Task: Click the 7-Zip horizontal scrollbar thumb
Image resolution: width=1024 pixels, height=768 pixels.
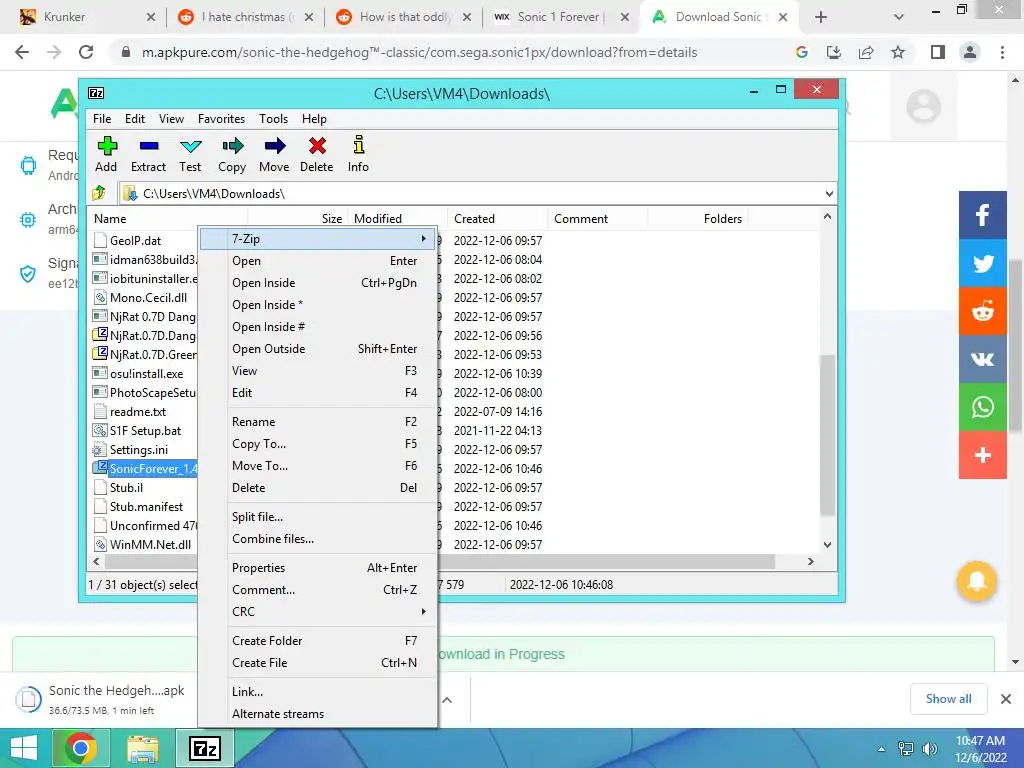Action: coord(440,562)
